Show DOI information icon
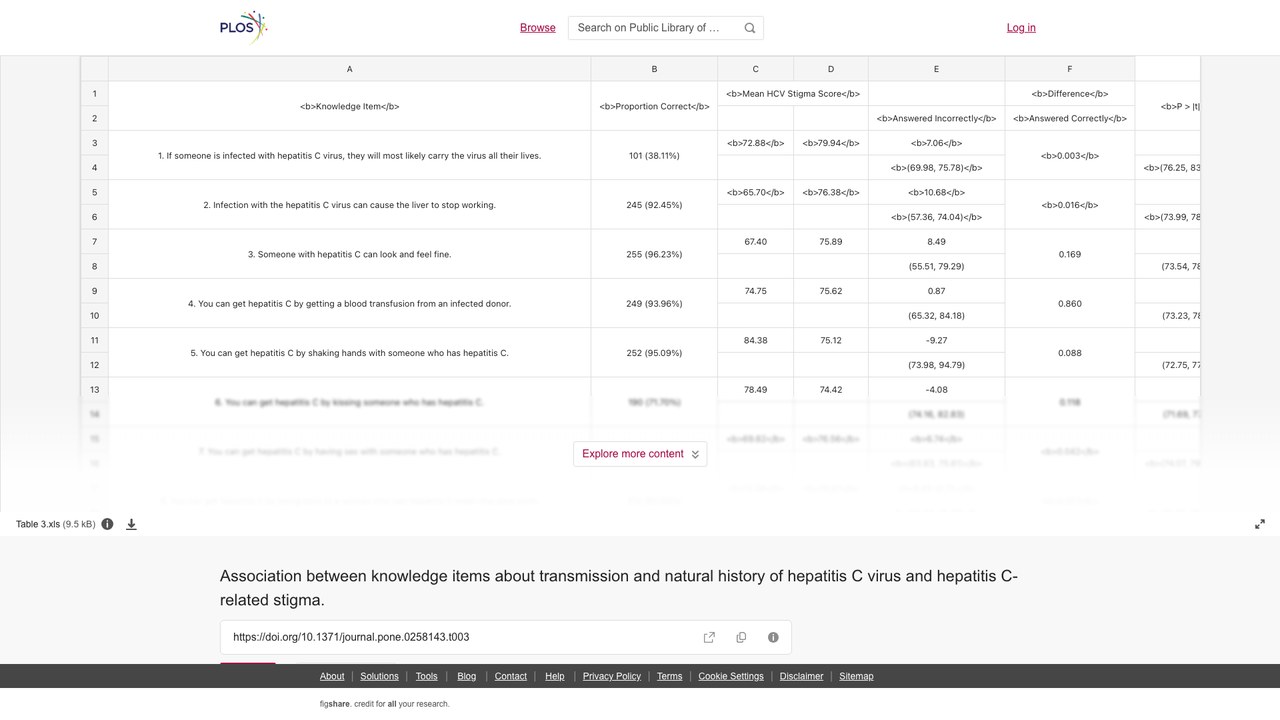 coord(773,637)
